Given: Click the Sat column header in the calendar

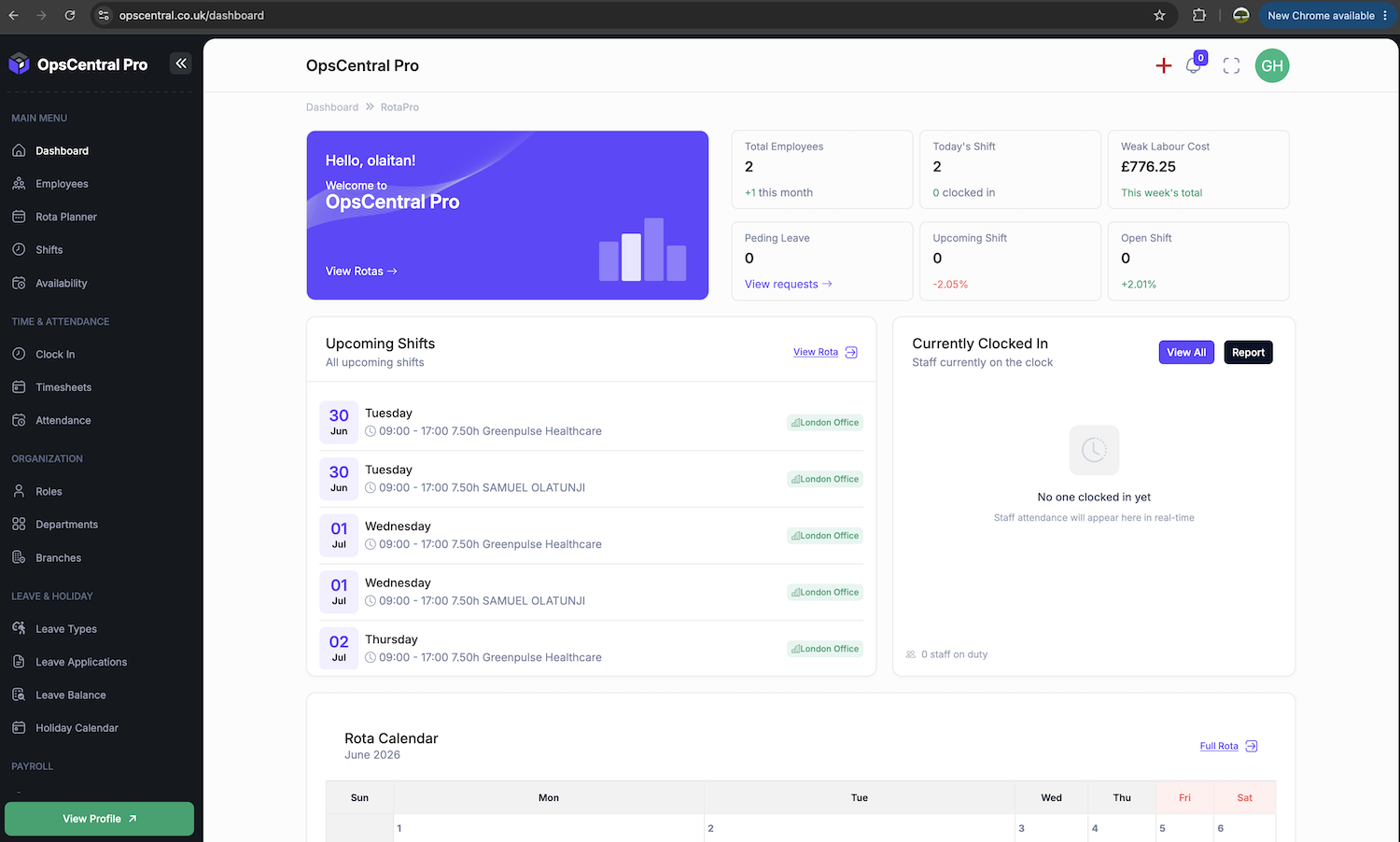Looking at the screenshot, I should pyautogui.click(x=1244, y=797).
